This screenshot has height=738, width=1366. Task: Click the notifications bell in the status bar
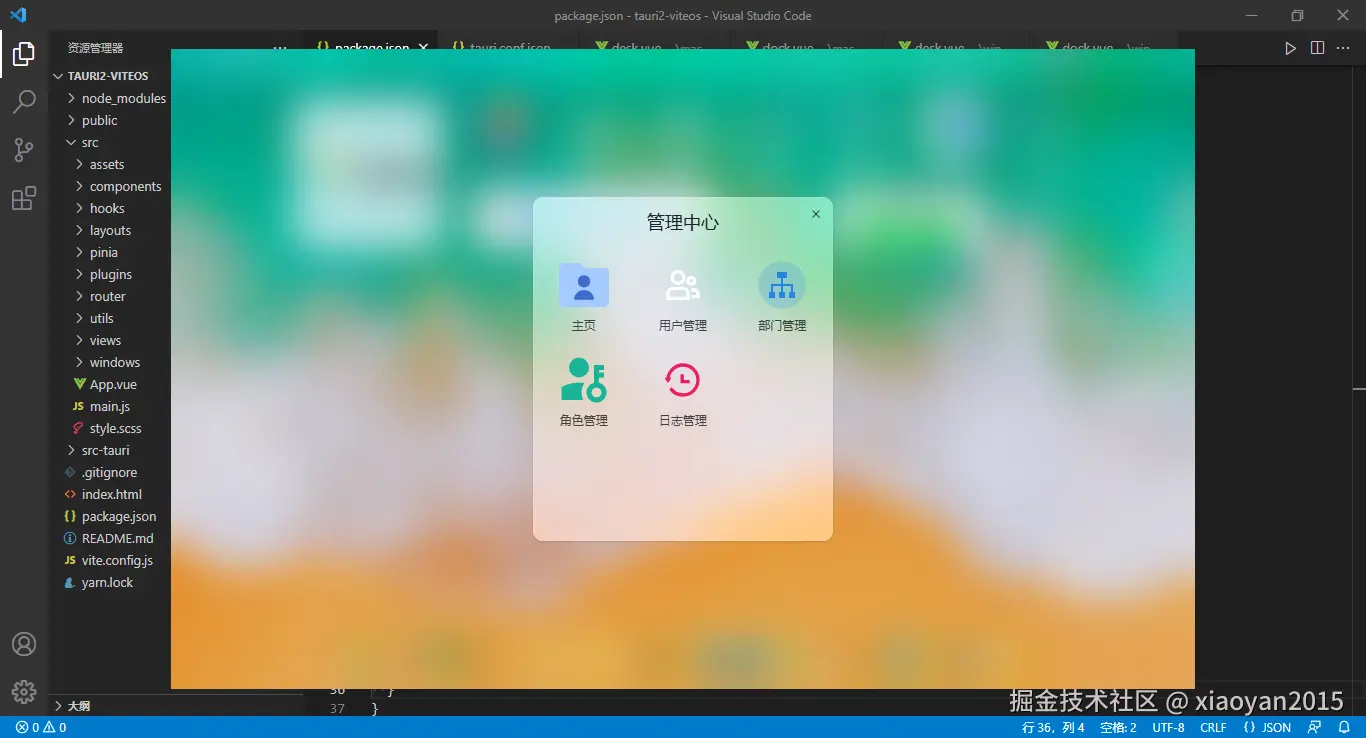[1342, 727]
